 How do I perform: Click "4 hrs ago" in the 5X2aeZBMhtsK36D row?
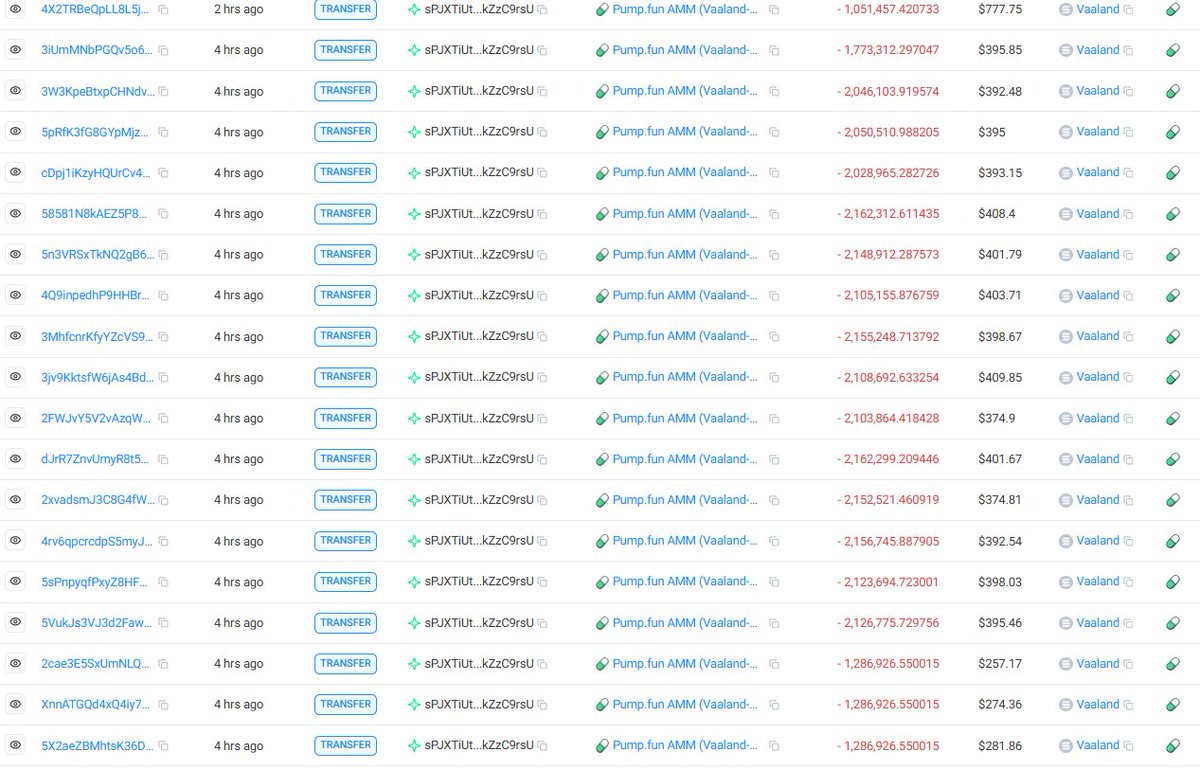[x=239, y=746]
